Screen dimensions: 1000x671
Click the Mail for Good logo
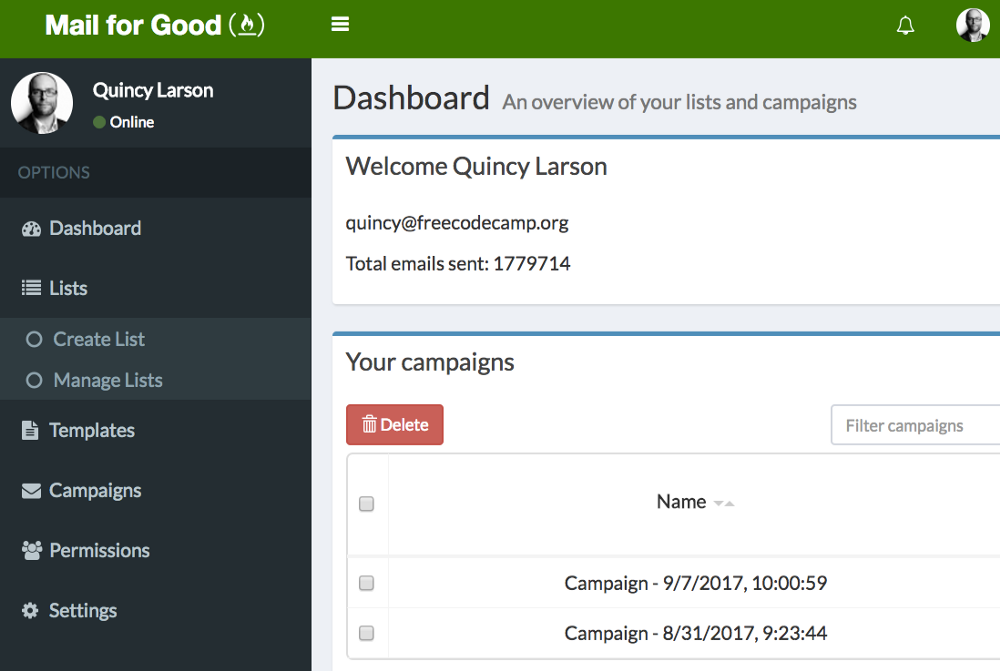pos(155,26)
